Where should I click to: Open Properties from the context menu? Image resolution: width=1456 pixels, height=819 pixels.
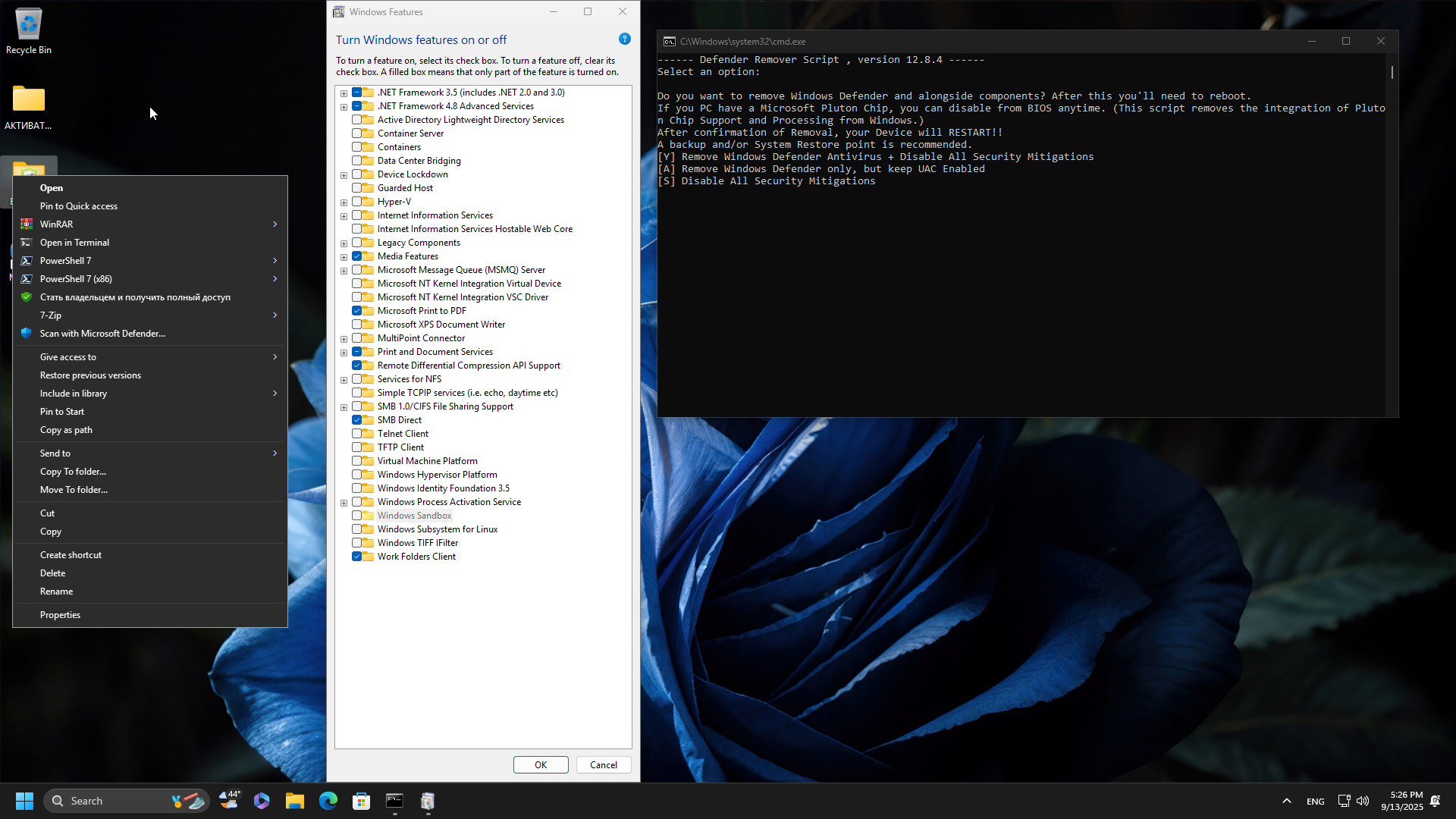click(x=150, y=615)
